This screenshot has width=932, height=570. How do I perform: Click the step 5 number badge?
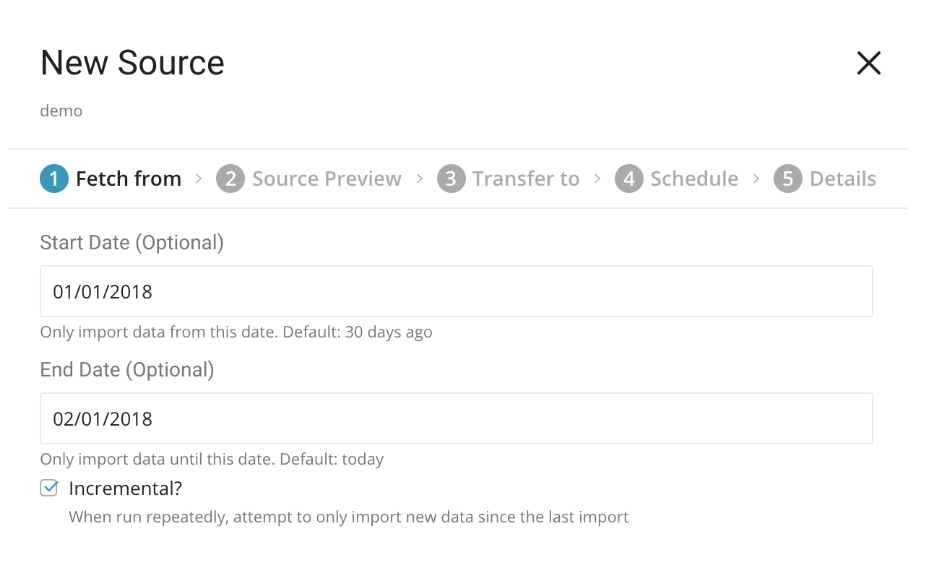click(788, 179)
